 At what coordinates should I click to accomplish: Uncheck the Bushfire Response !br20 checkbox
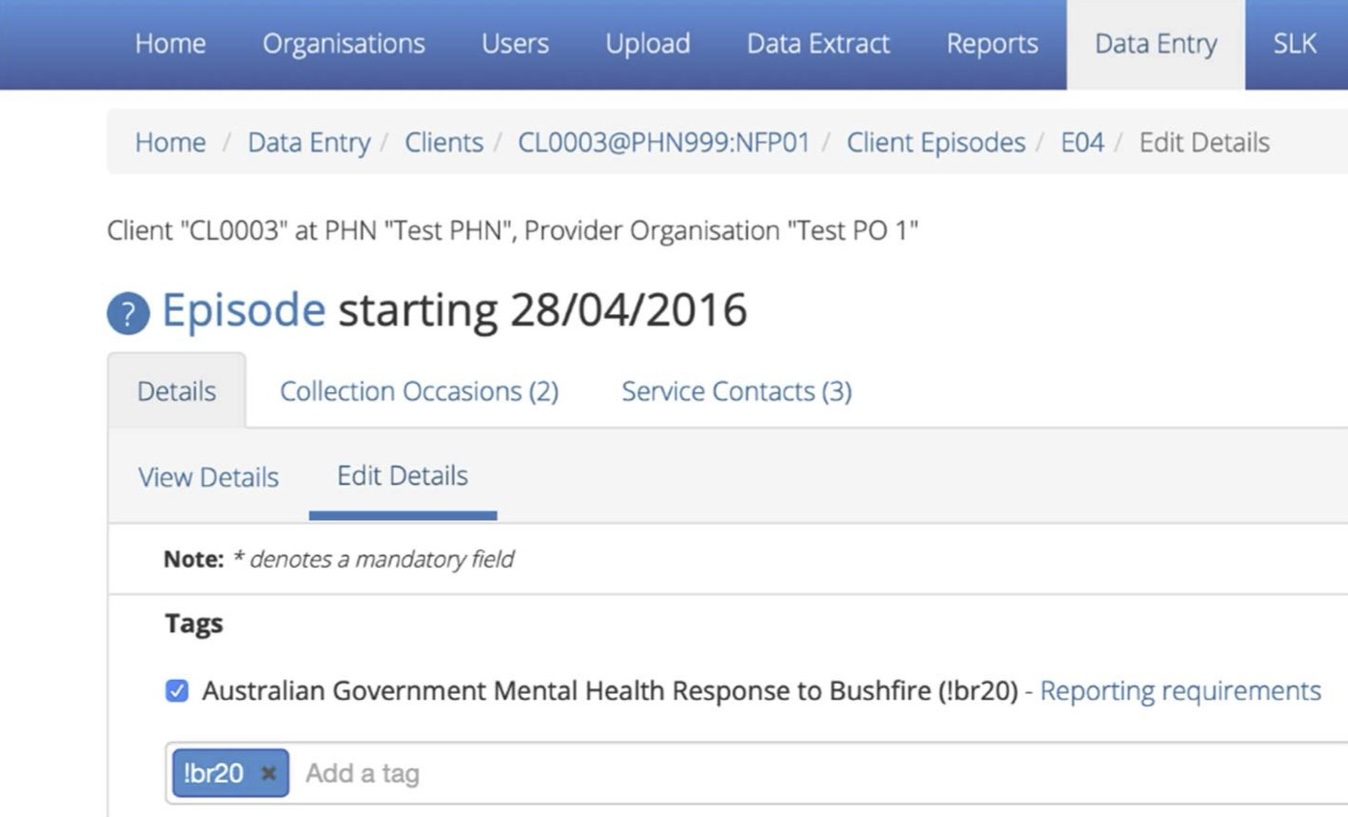point(177,691)
